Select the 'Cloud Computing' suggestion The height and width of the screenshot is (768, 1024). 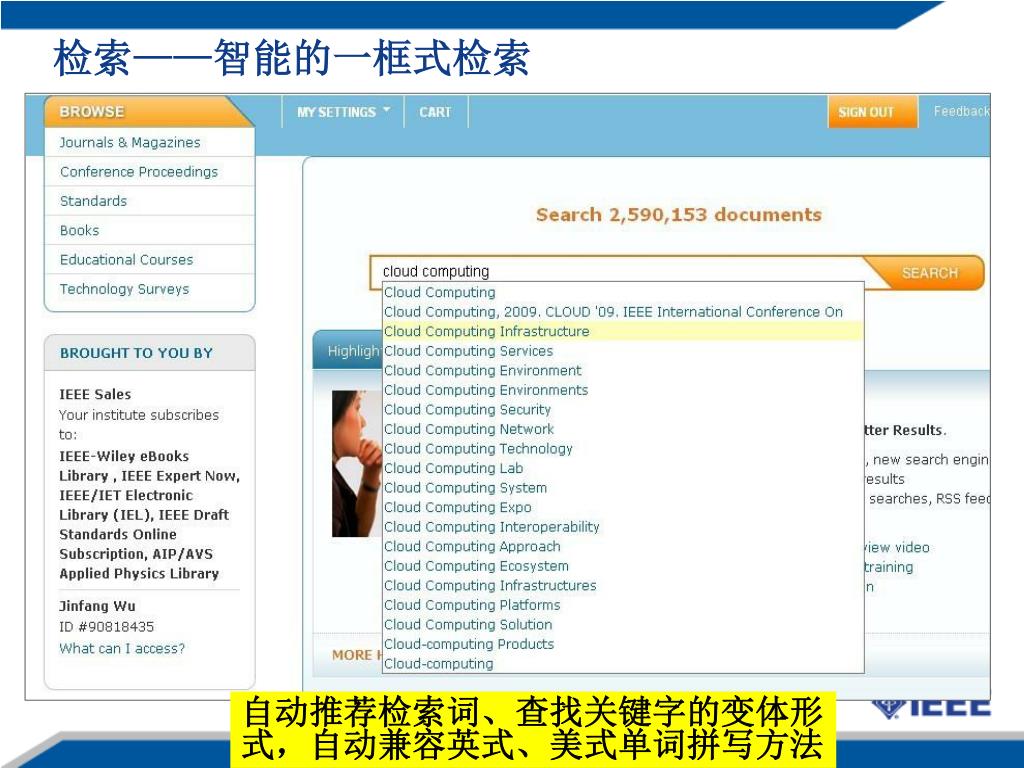click(623, 293)
